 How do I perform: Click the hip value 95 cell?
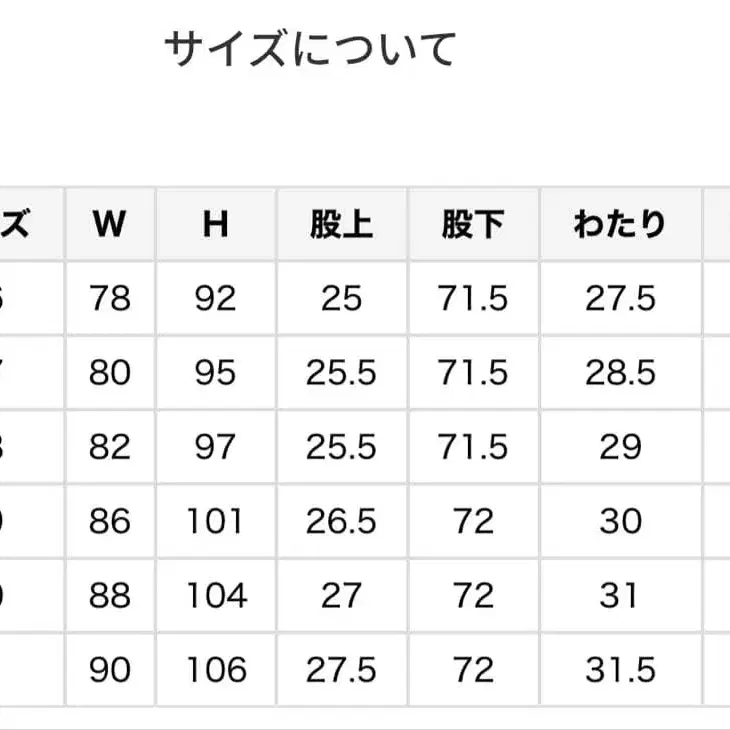coord(216,373)
